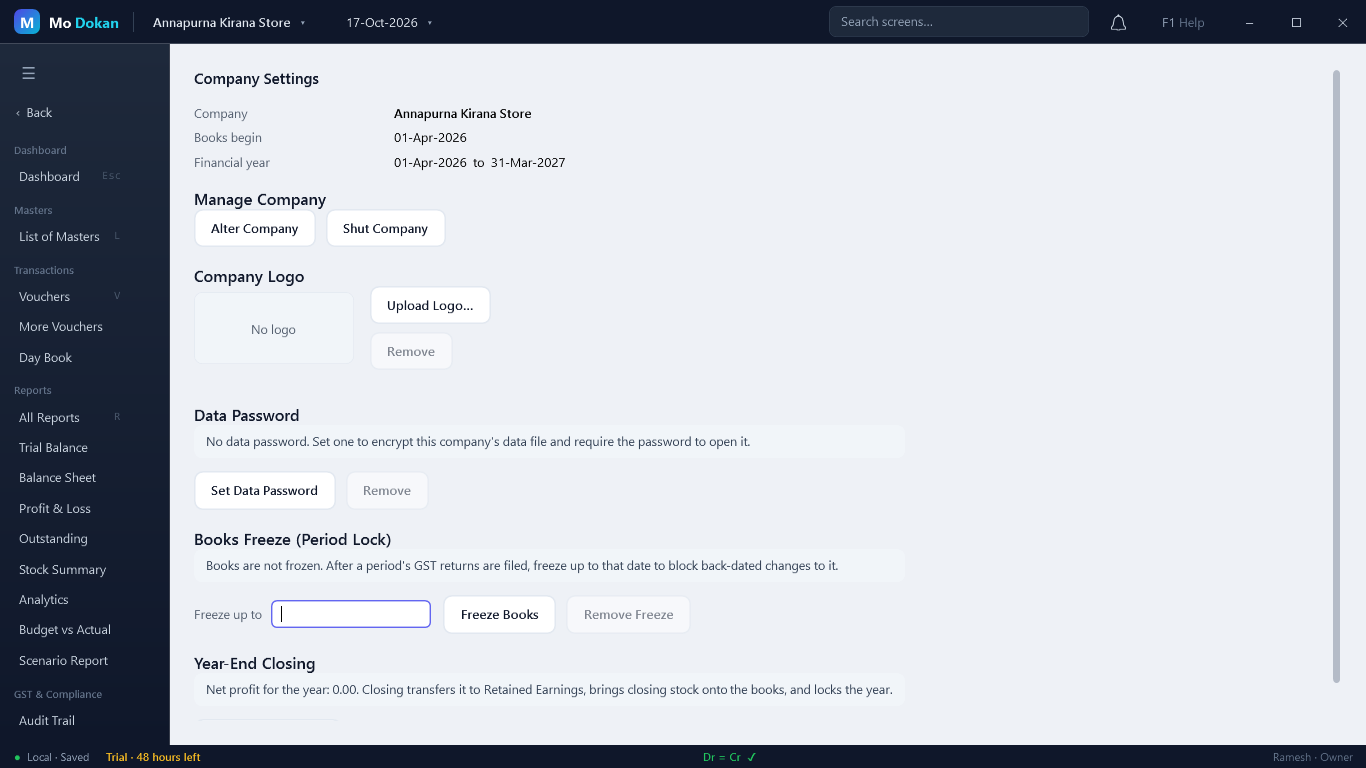1366x768 pixels.
Task: Click the settings page vertical scrollbar
Action: pos(1336,376)
